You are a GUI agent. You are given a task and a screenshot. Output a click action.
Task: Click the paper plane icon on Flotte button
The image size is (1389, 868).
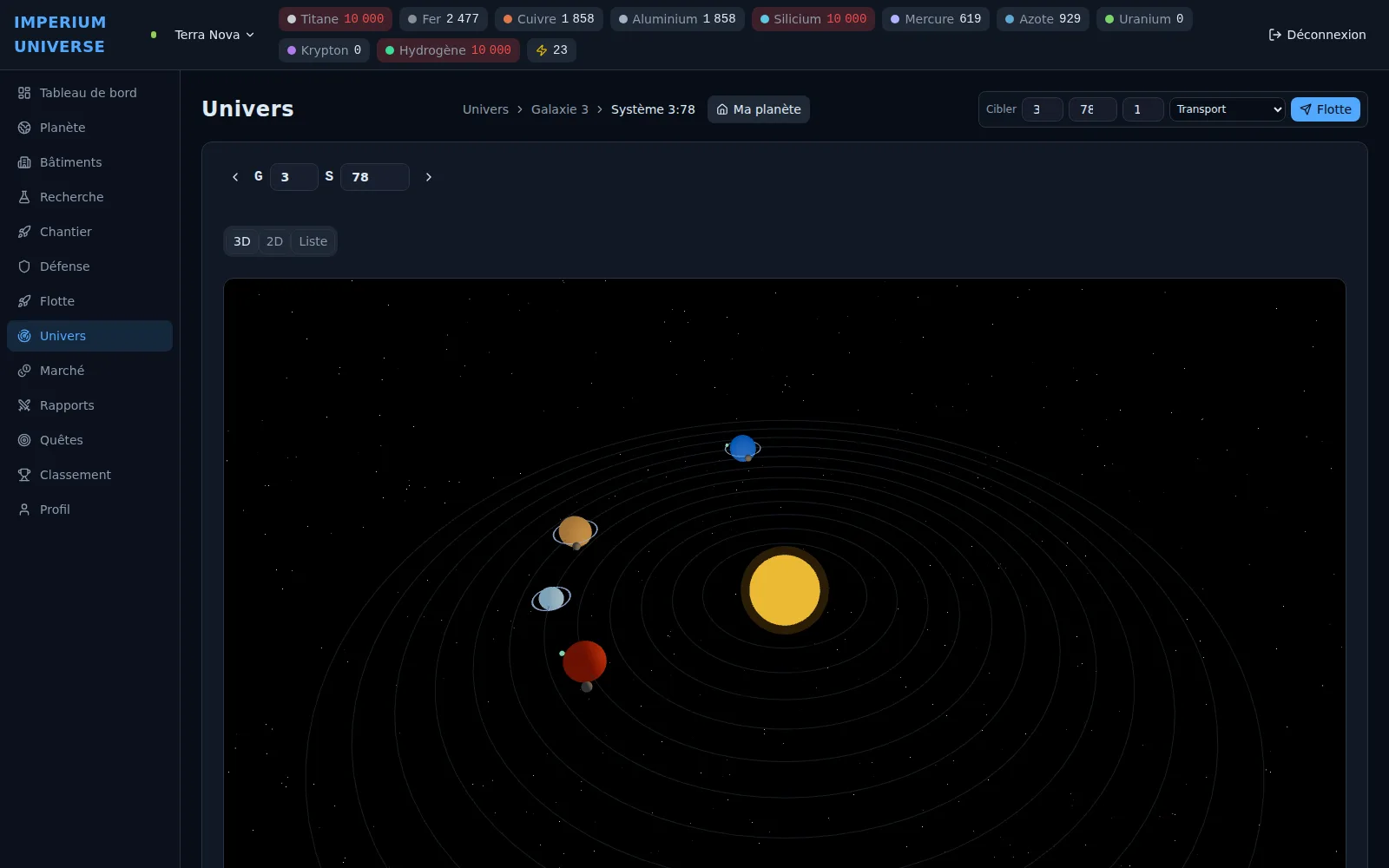(1306, 109)
